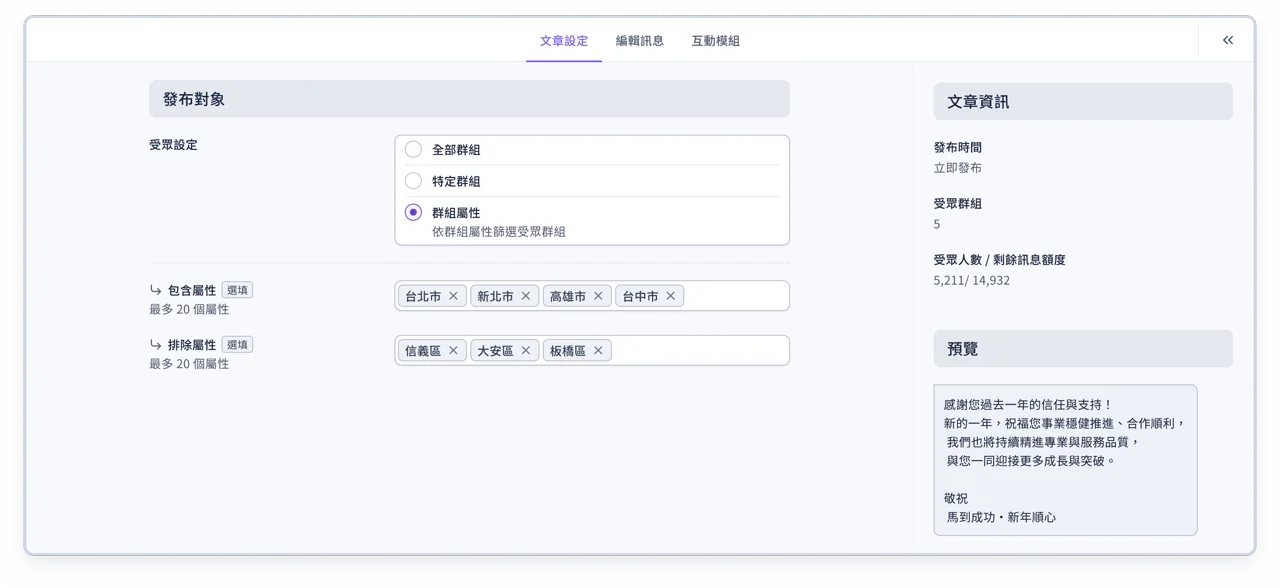
Task: Switch to the 文章設定 tab
Action: pos(564,41)
